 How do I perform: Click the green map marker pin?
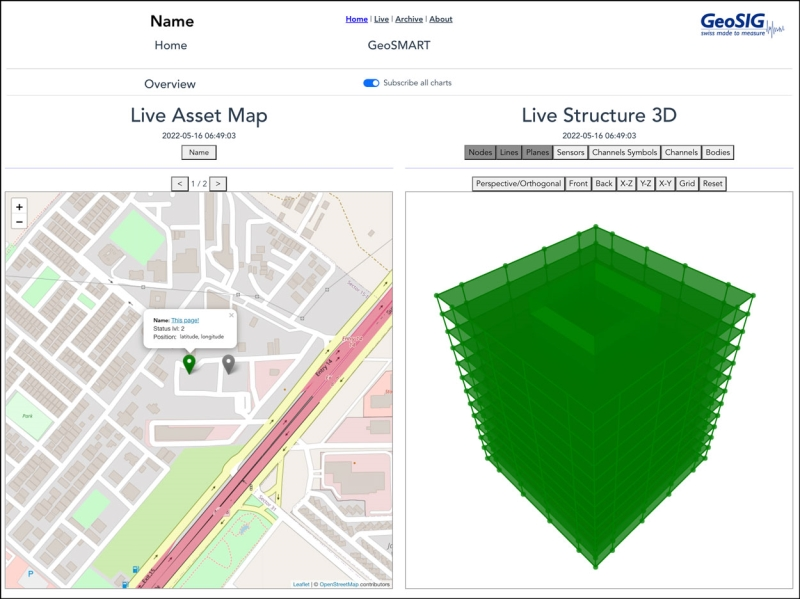point(189,364)
